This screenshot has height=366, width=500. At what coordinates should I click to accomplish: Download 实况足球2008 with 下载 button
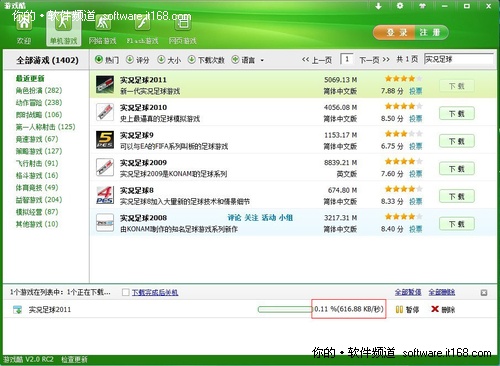click(457, 224)
